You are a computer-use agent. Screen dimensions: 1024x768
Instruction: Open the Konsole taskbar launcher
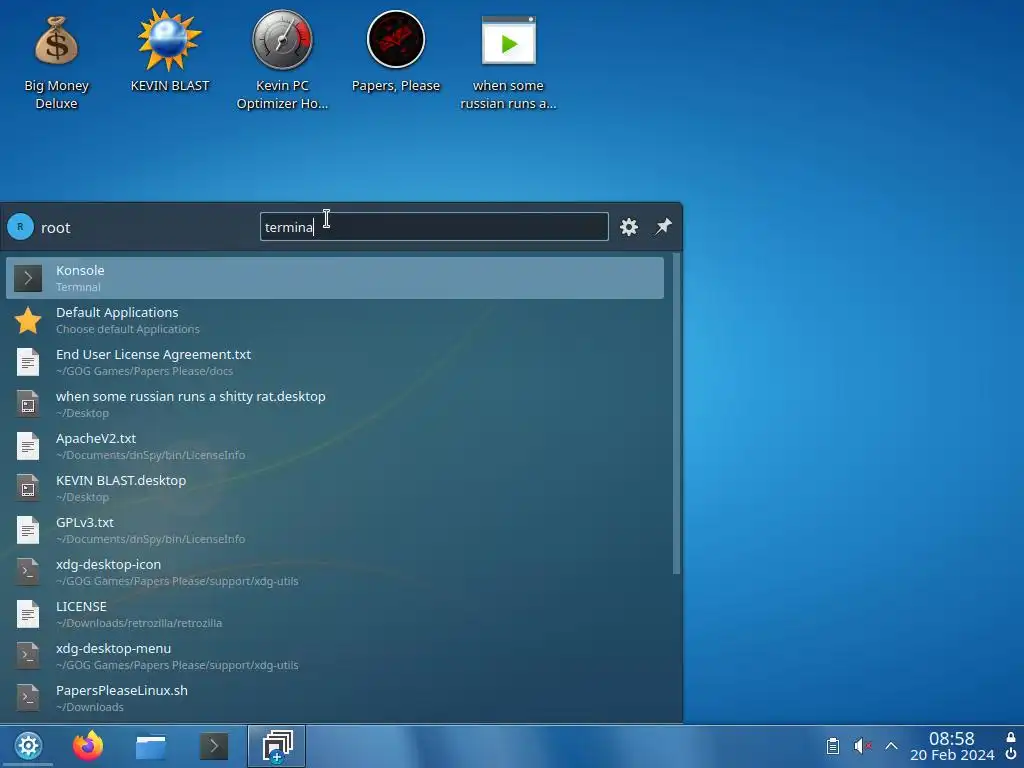click(214, 746)
